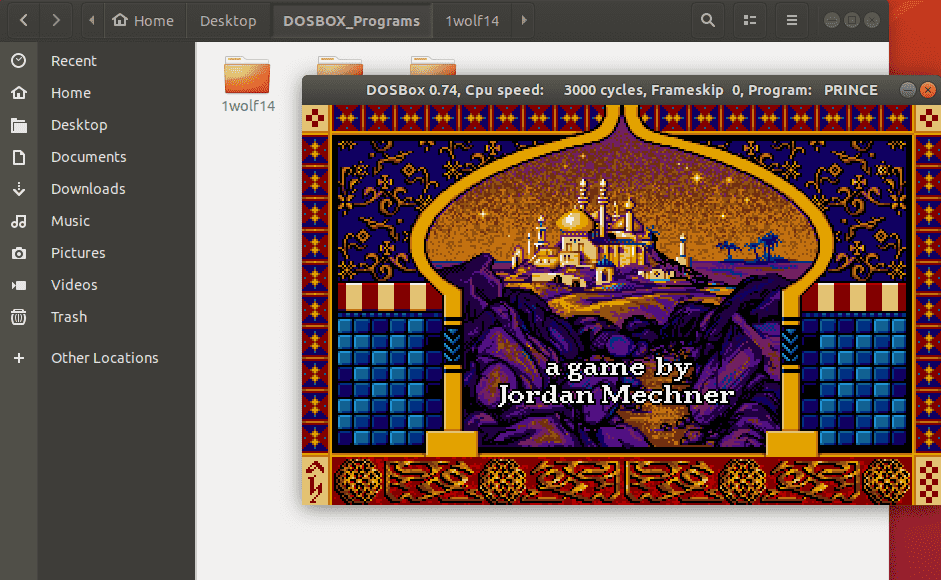The height and width of the screenshot is (580, 941).
Task: Open the hamburger menu in Files
Action: [x=792, y=20]
